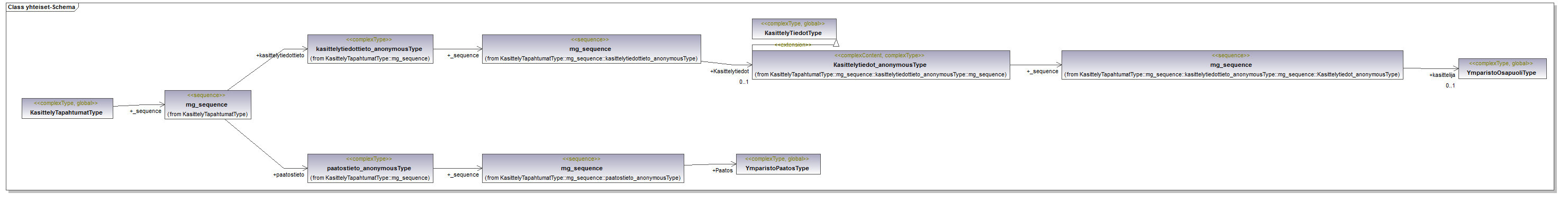Select the mg_sequence box from KasittelyTapahtumatType
This screenshot has width=1568, height=201.
(x=207, y=104)
